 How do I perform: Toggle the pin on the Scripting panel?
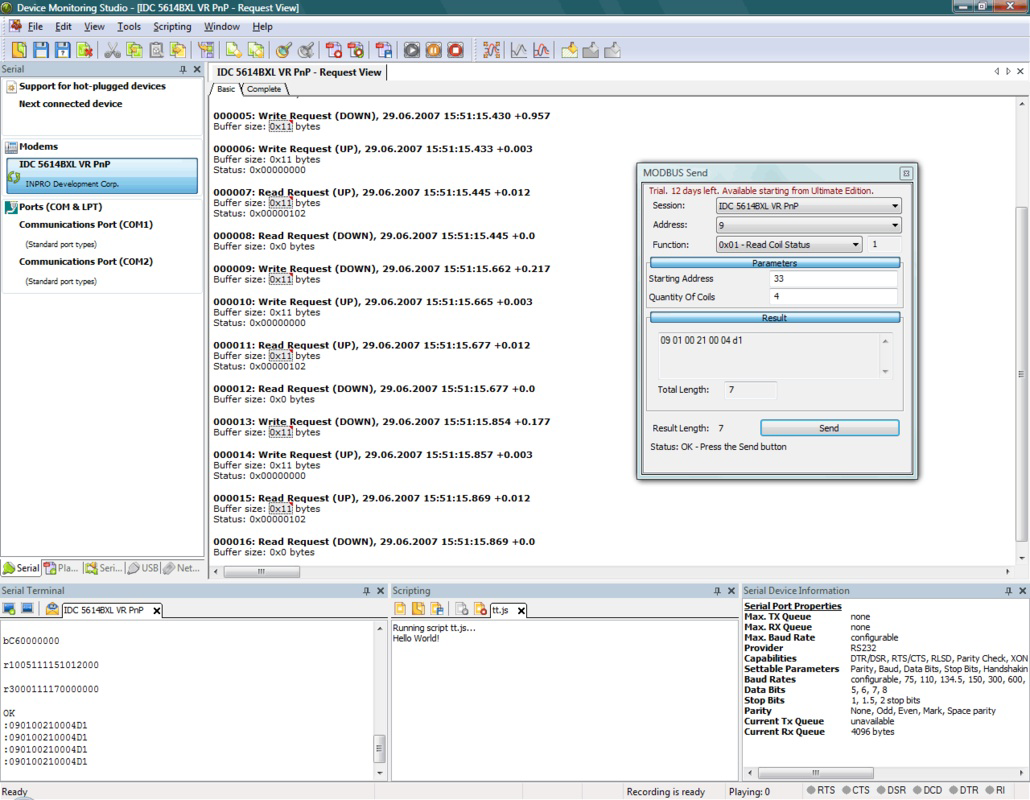click(x=717, y=590)
